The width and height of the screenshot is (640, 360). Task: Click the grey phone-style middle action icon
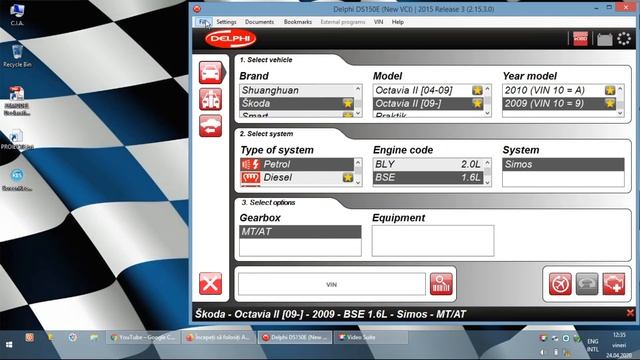587,284
